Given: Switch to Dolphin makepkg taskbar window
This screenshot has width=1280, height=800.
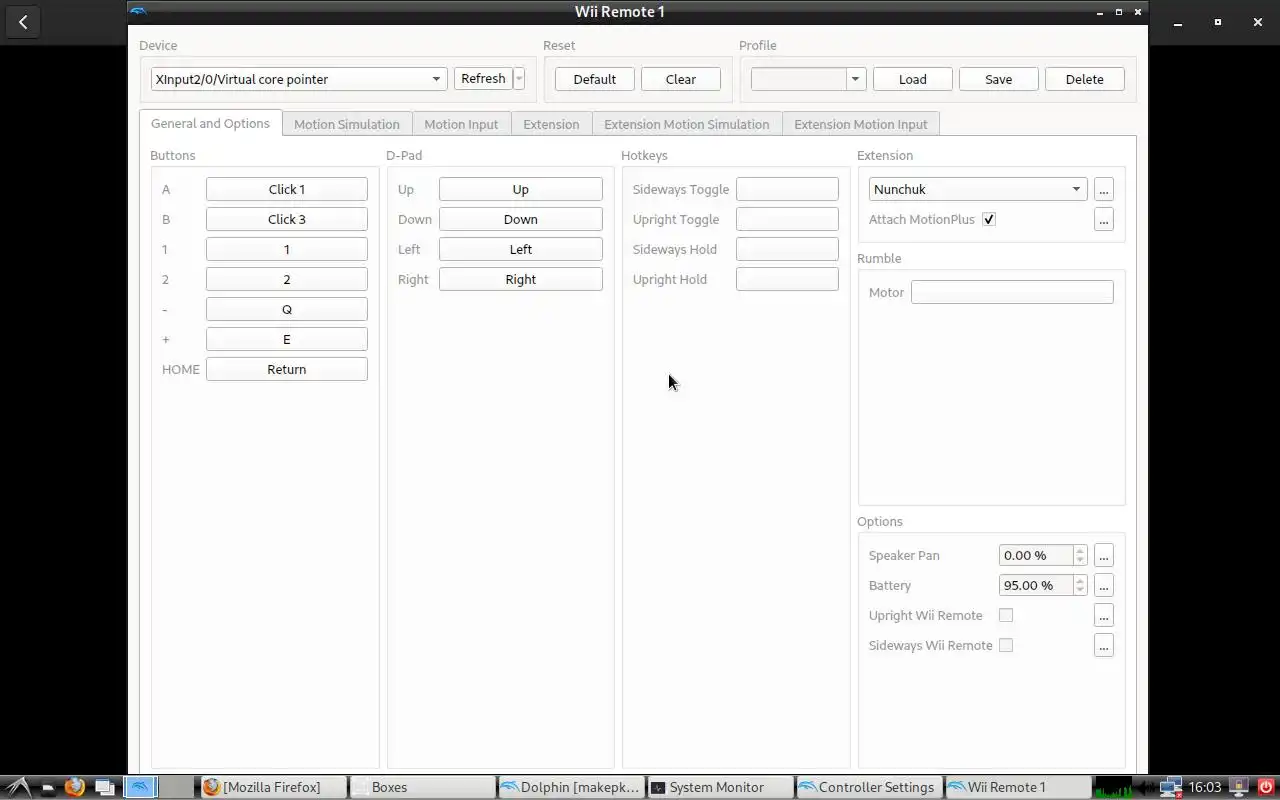Looking at the screenshot, I should coord(570,787).
